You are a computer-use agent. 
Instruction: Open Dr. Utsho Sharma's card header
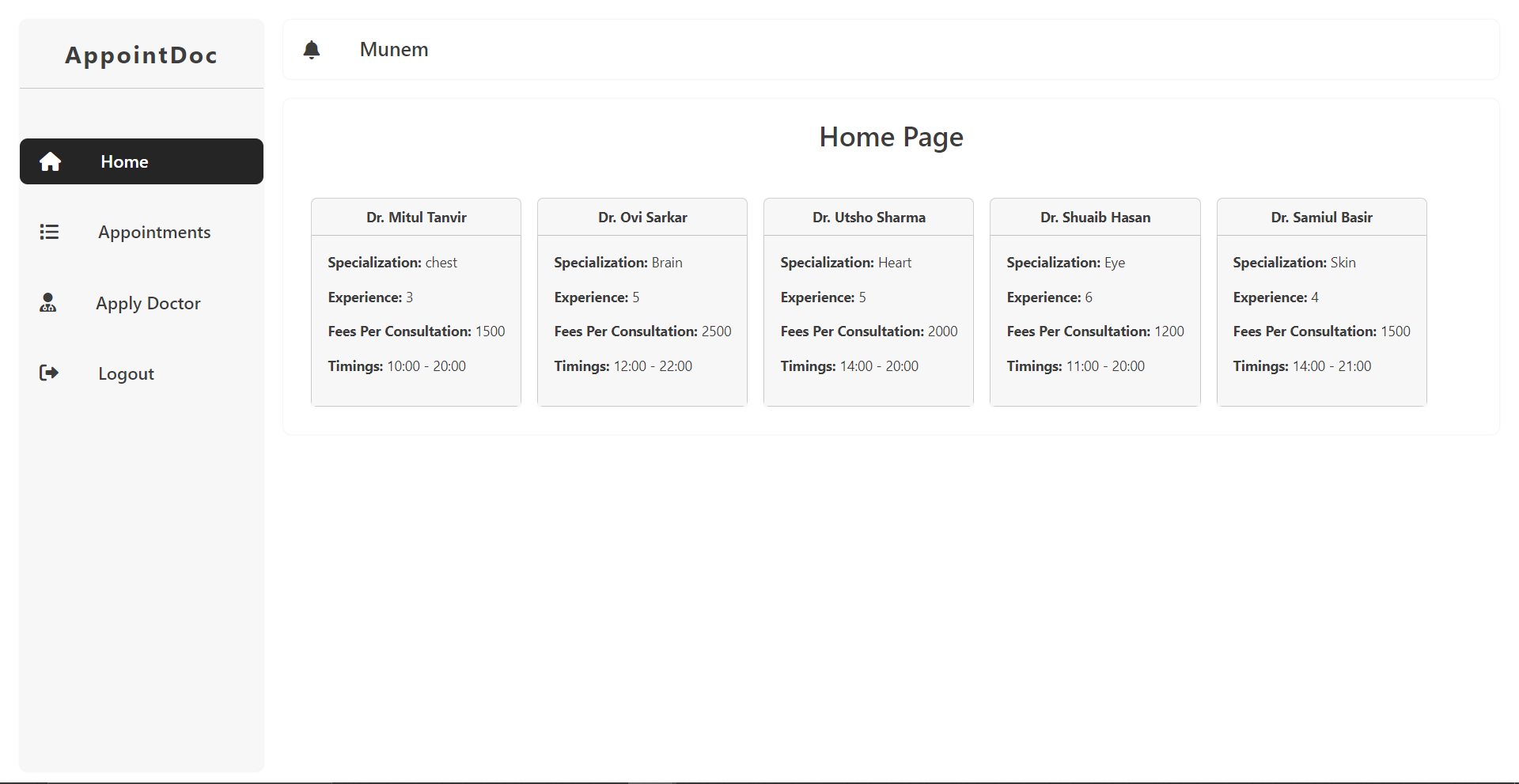click(x=869, y=217)
